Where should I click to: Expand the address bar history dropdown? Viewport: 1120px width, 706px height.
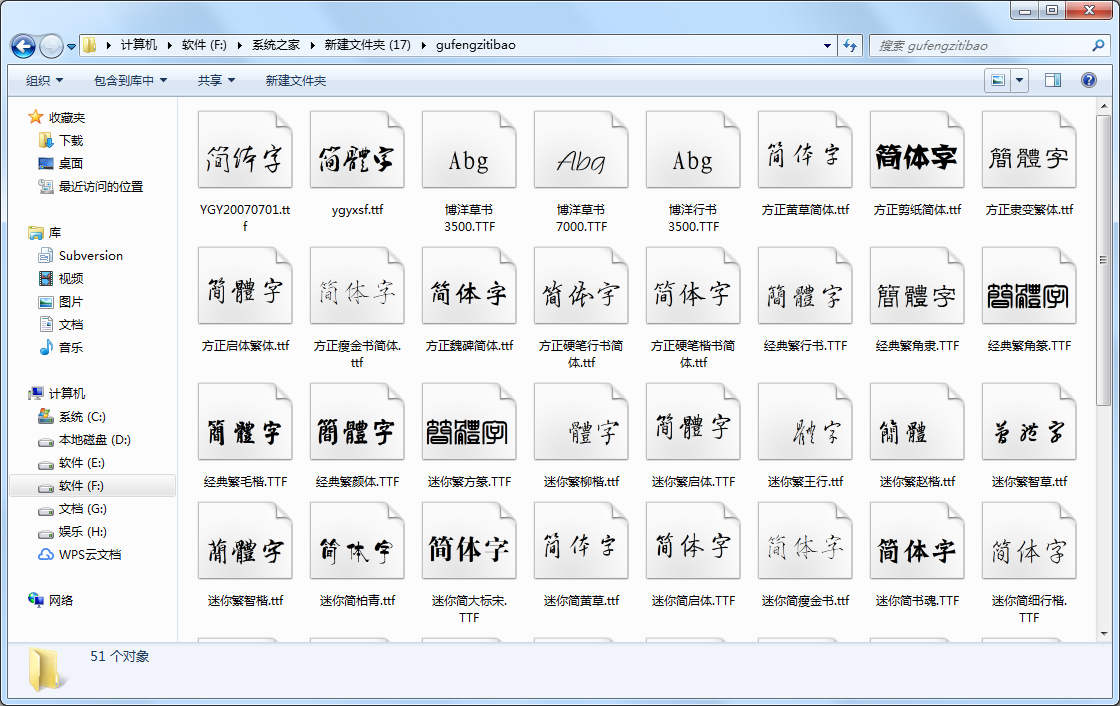[827, 46]
